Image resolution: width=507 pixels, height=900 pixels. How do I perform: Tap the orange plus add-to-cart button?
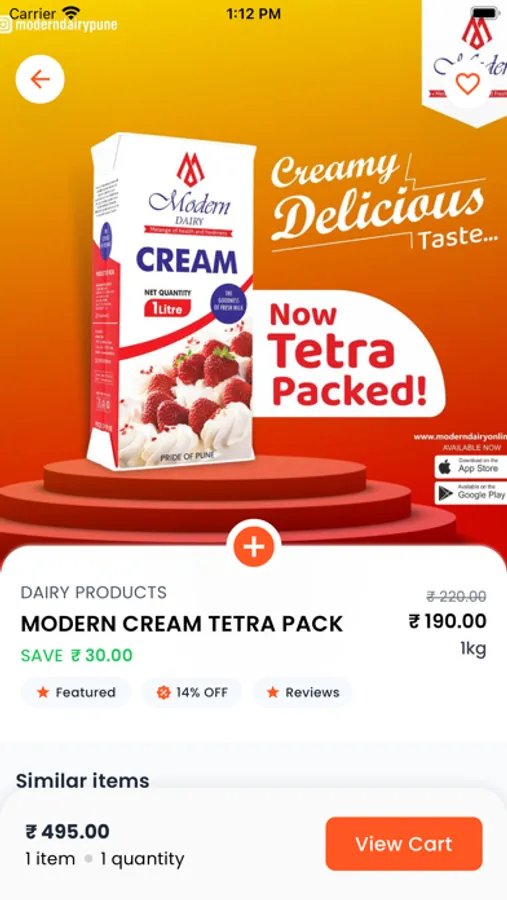coord(254,547)
